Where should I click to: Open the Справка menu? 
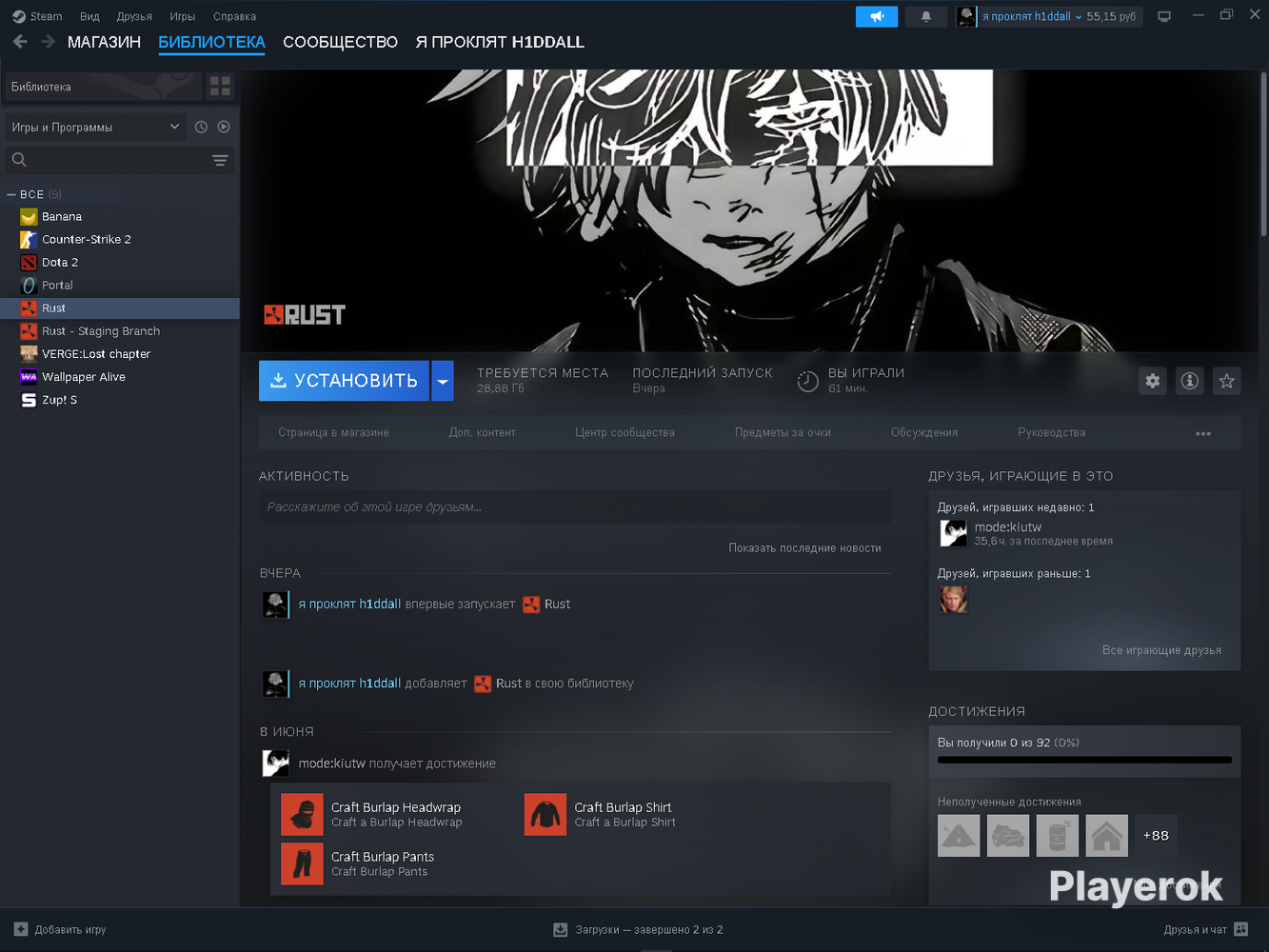point(234,16)
